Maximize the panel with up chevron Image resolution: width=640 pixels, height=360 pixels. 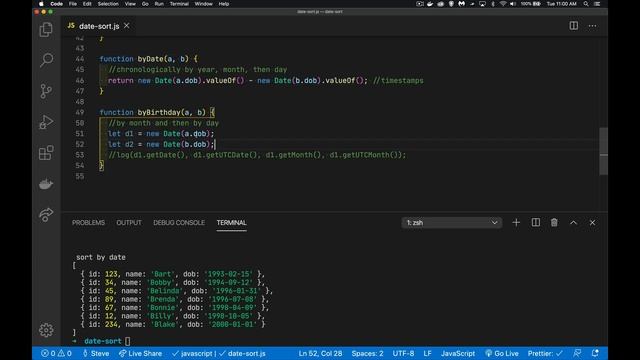(x=573, y=222)
